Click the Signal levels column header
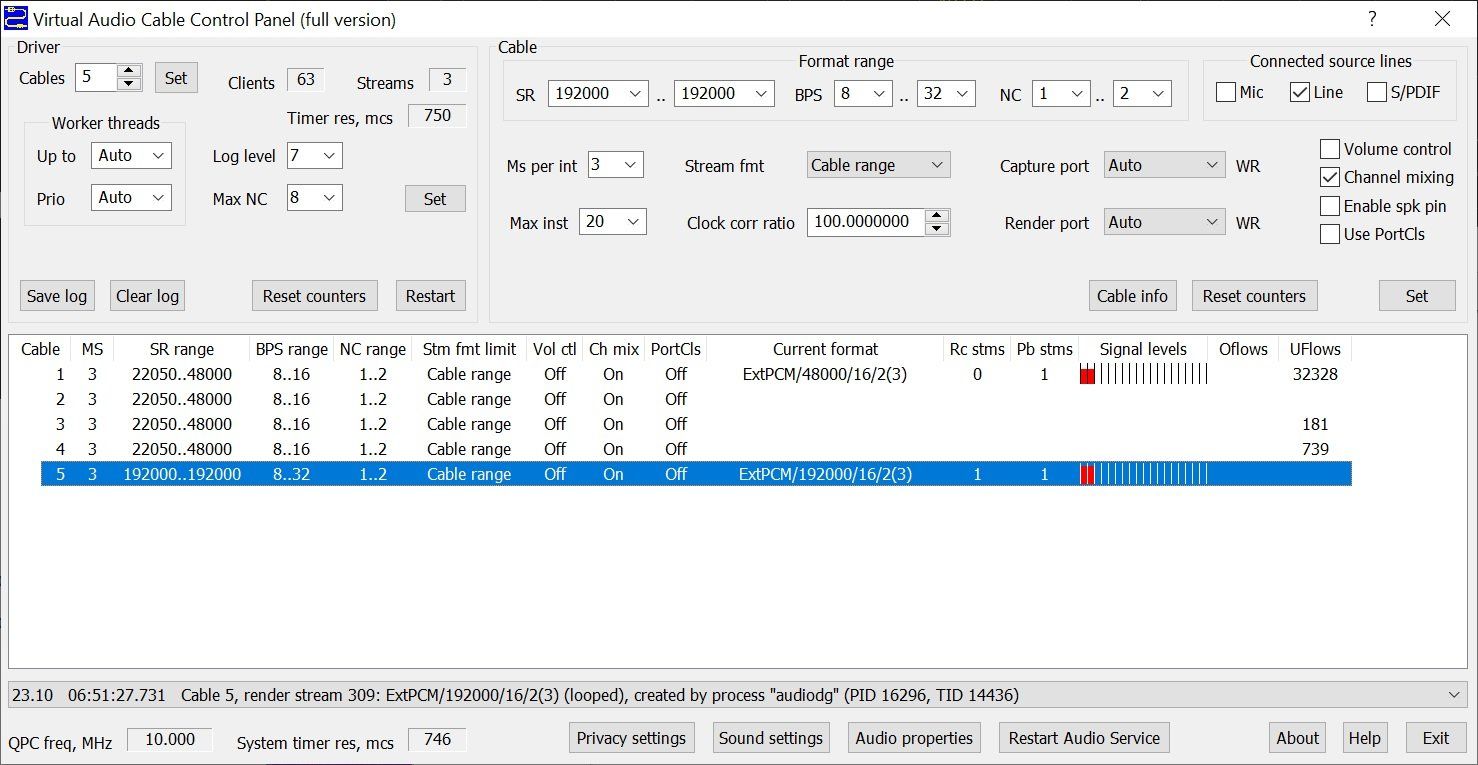This screenshot has width=1478, height=765. tap(1142, 349)
